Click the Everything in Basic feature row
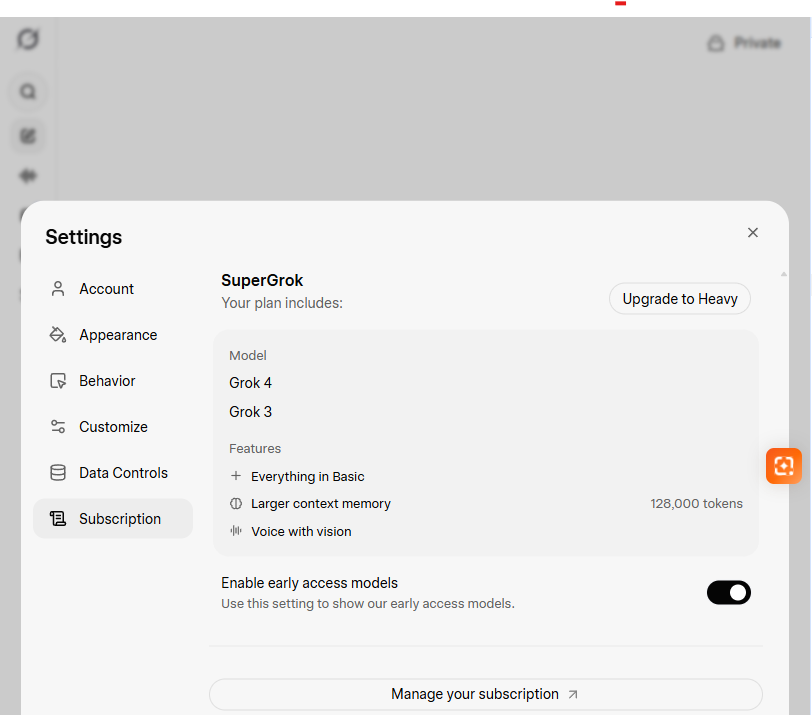 307,477
